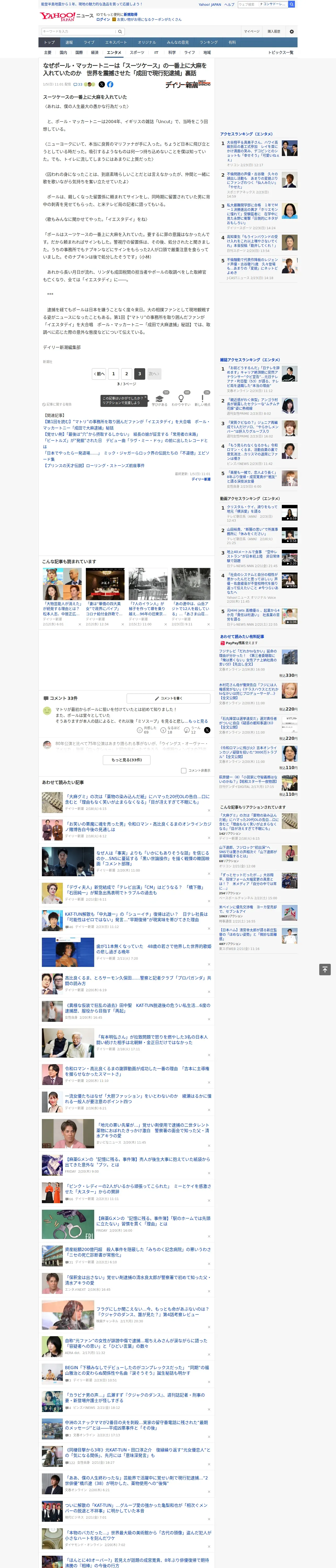This screenshot has width=336, height=1568.
Task: Click なるほど reaction on first comment
Action: (x=170, y=730)
